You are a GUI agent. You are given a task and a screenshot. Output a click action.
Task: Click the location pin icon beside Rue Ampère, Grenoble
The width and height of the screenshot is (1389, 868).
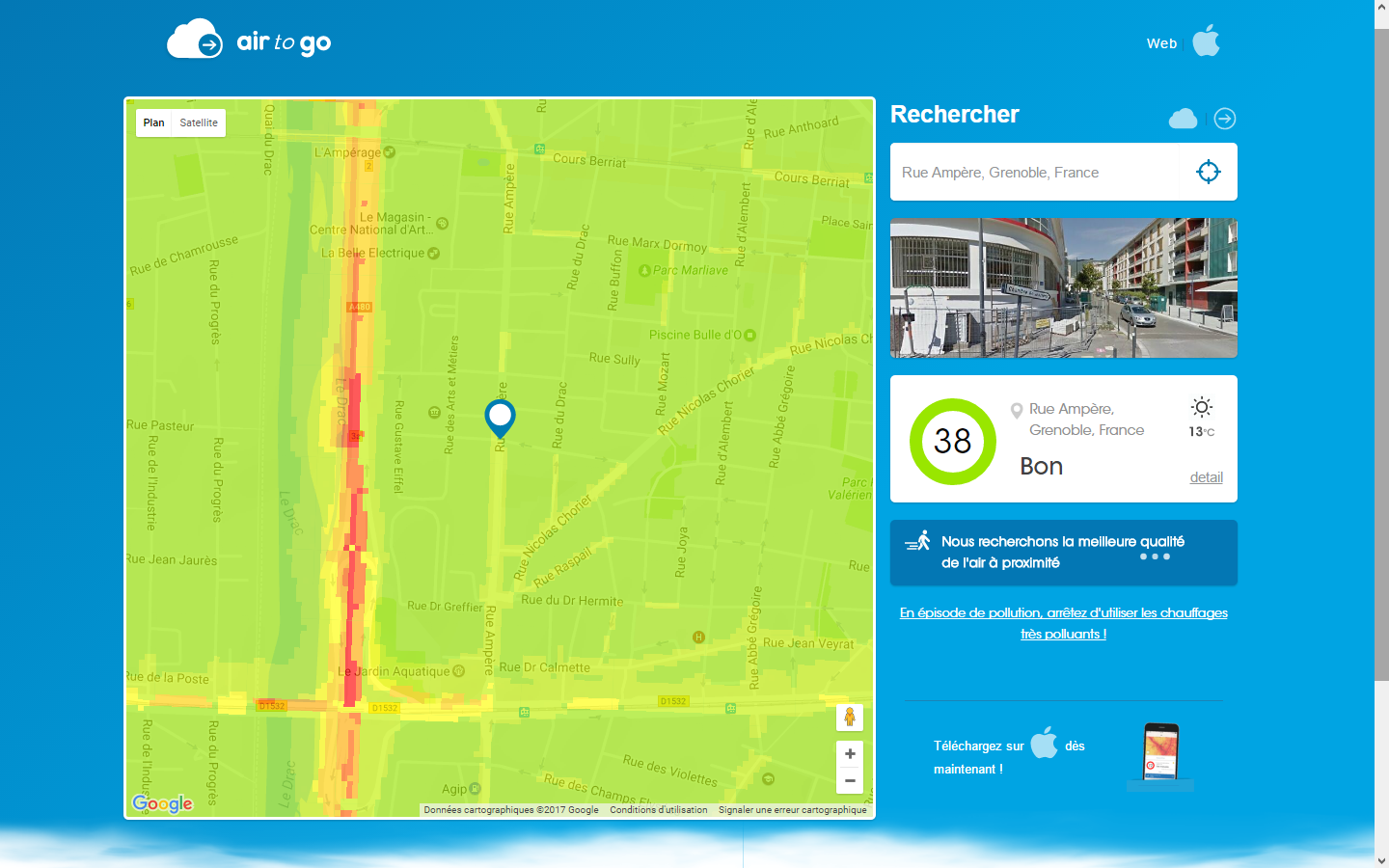coord(1016,411)
